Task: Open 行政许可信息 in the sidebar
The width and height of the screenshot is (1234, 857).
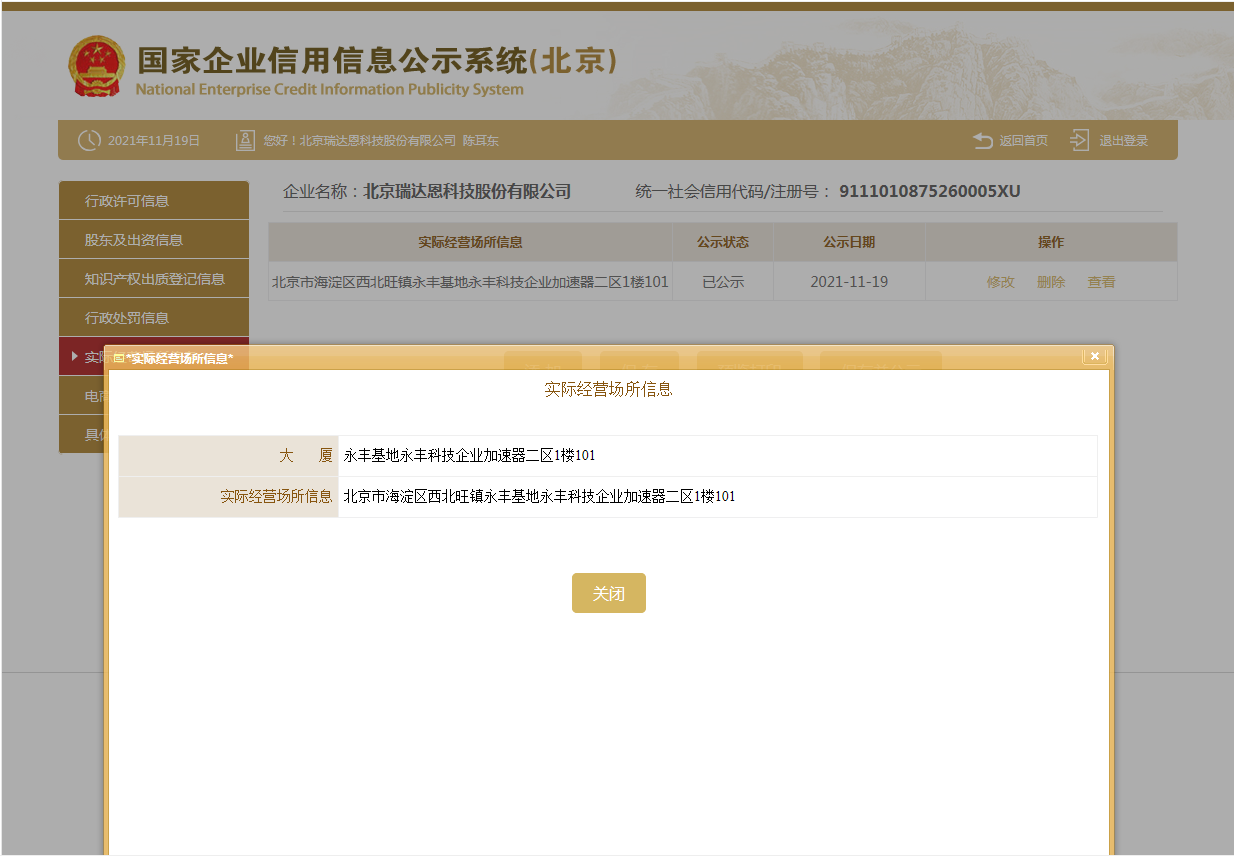Action: click(154, 201)
